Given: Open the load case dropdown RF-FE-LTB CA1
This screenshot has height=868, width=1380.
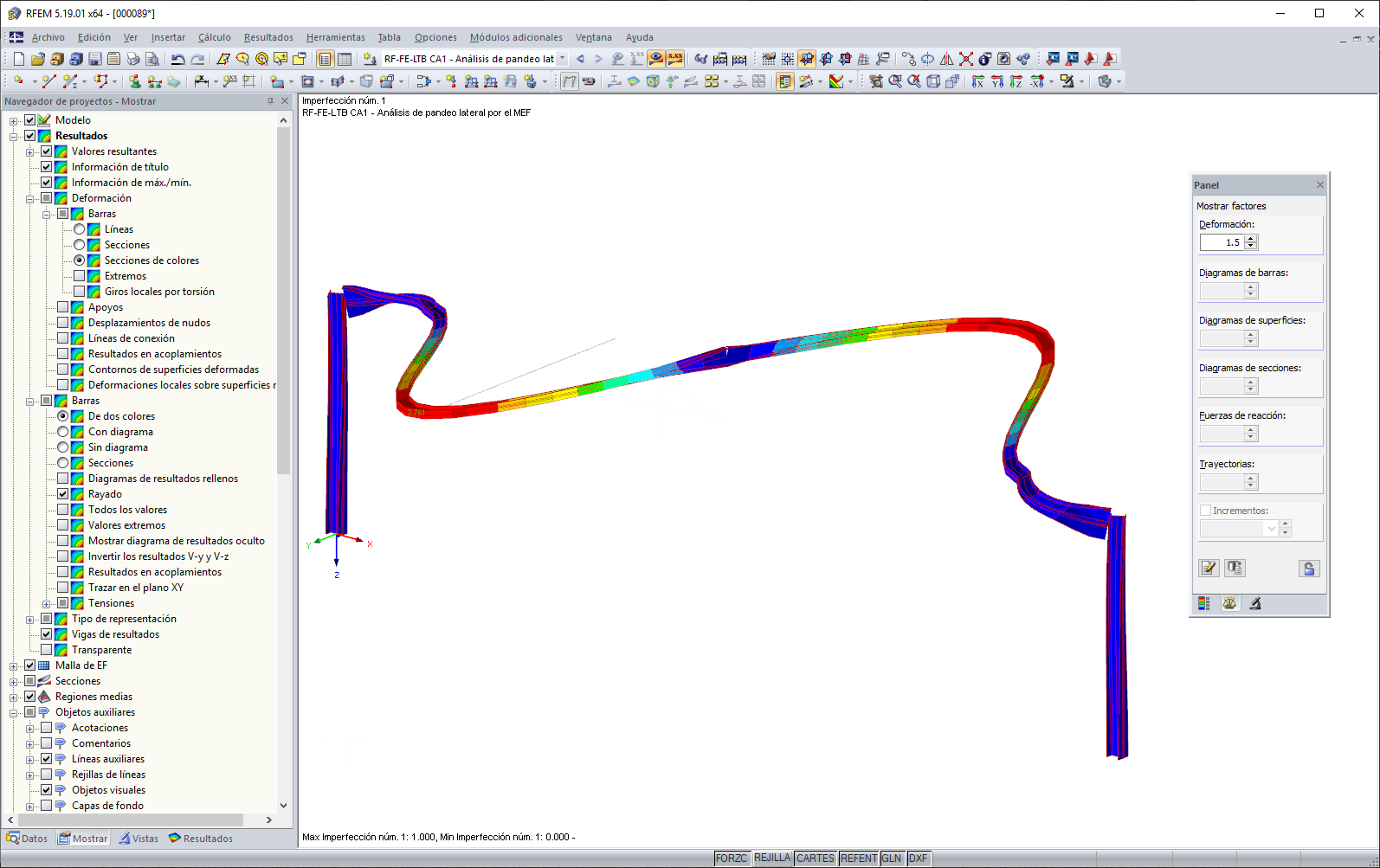Looking at the screenshot, I should click(562, 59).
